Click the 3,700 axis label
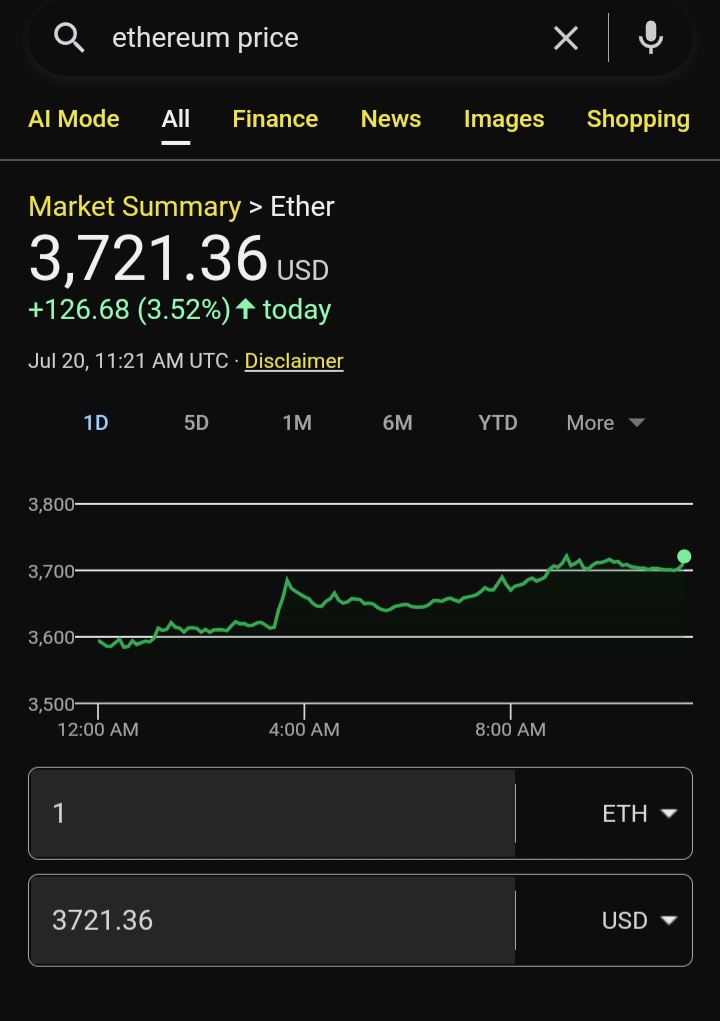This screenshot has width=720, height=1021. click(51, 572)
